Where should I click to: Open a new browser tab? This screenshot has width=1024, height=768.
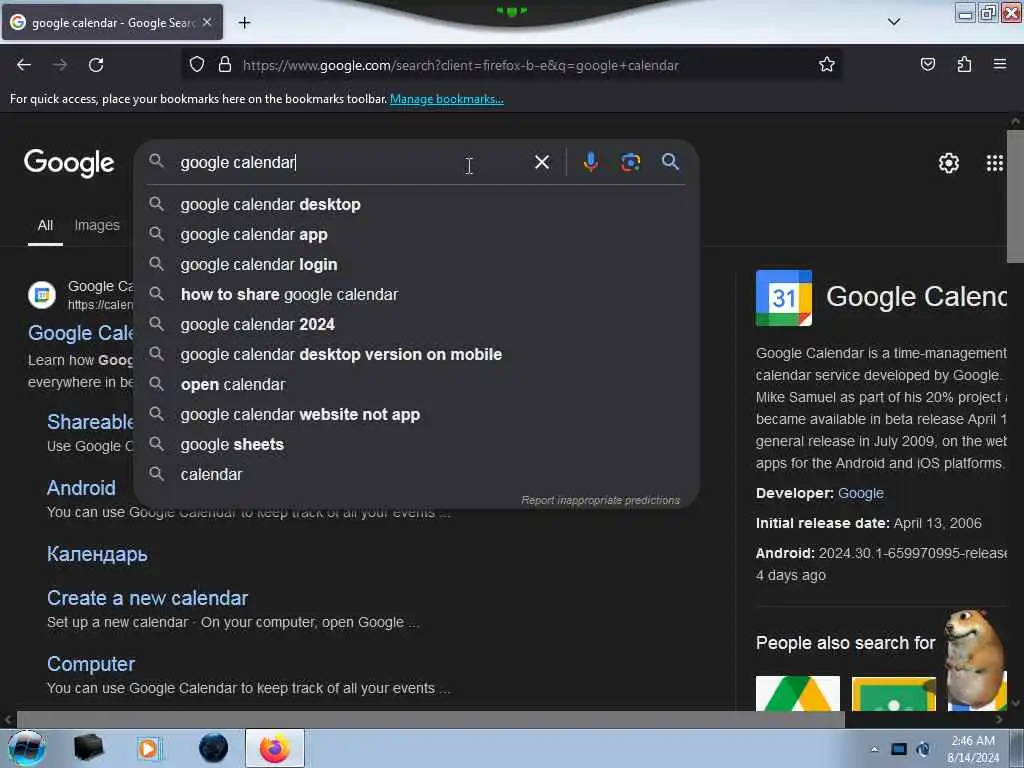(x=244, y=23)
